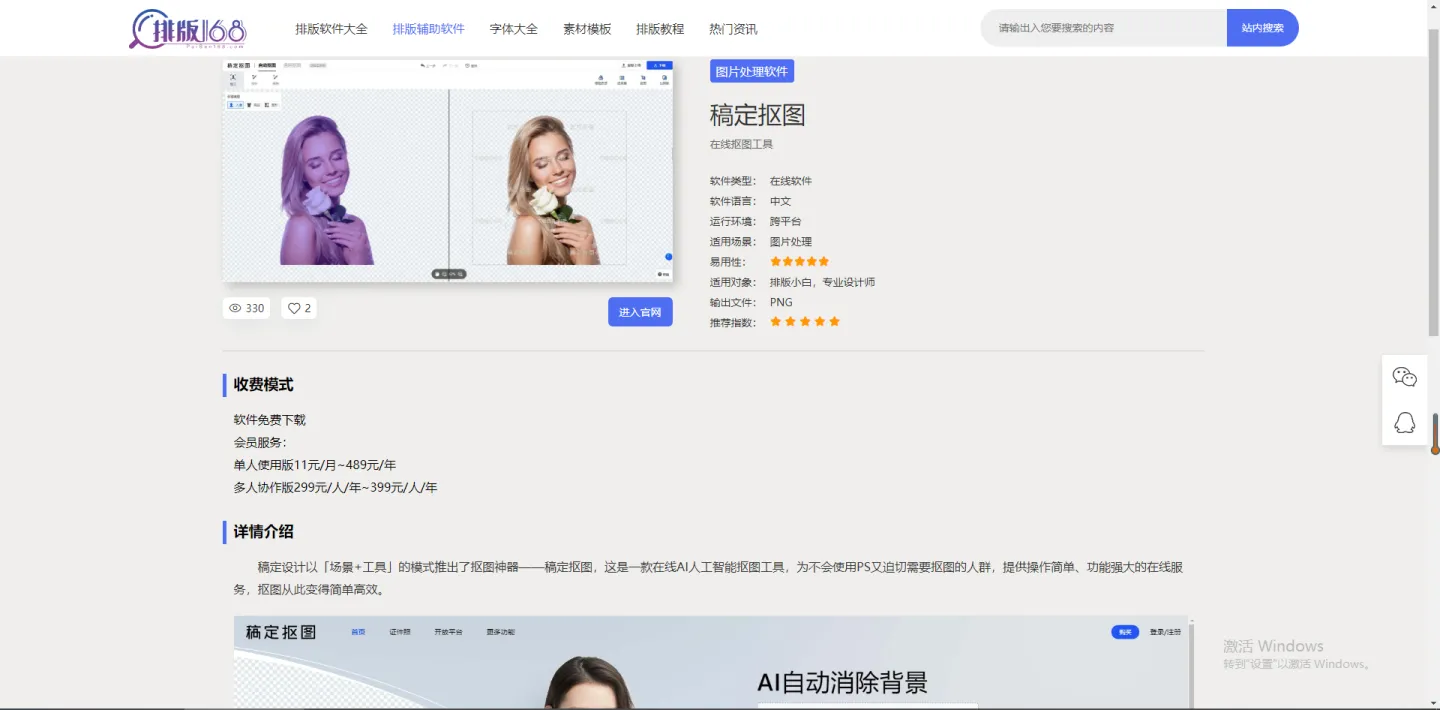Viewport: 1440px width, 710px height.
Task: Click the AI自动消除背景 intro screenshot
Action: (711, 662)
